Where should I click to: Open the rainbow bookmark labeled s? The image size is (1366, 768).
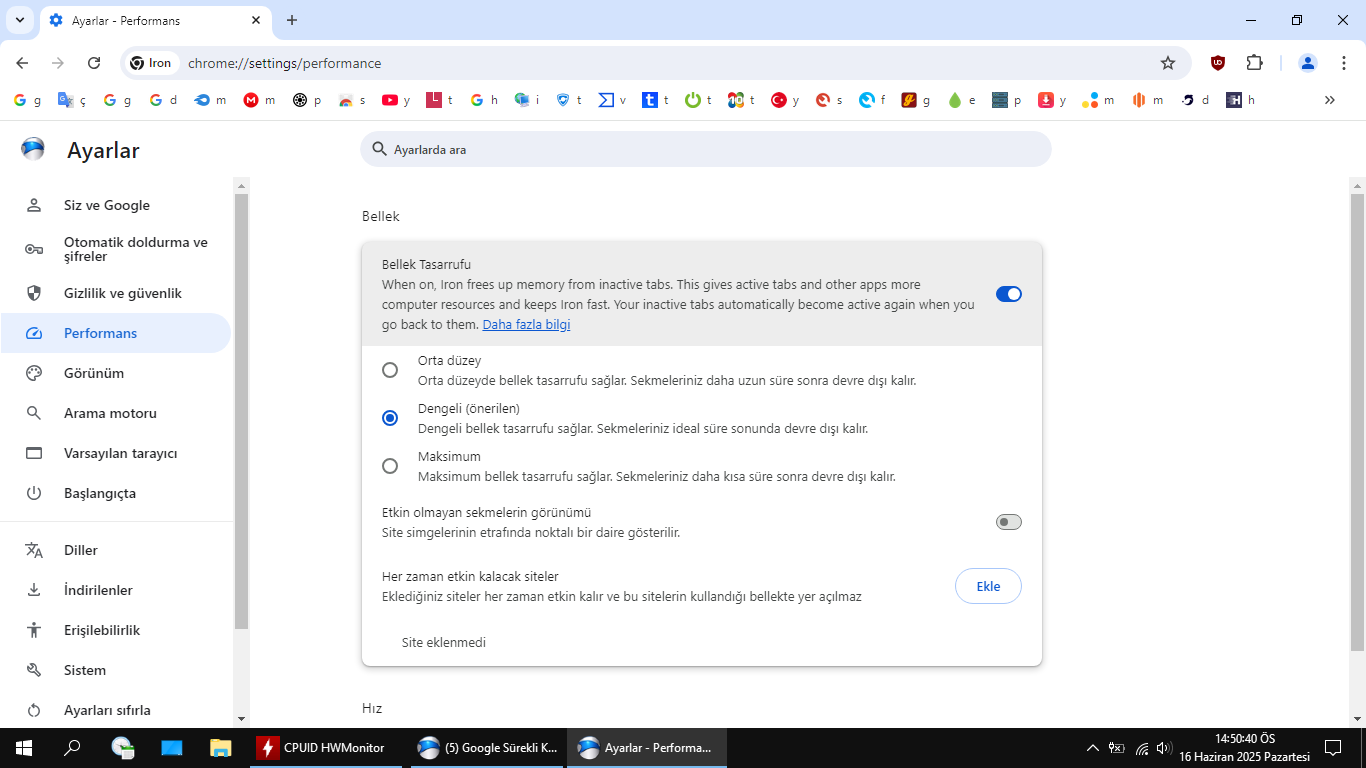pos(352,100)
